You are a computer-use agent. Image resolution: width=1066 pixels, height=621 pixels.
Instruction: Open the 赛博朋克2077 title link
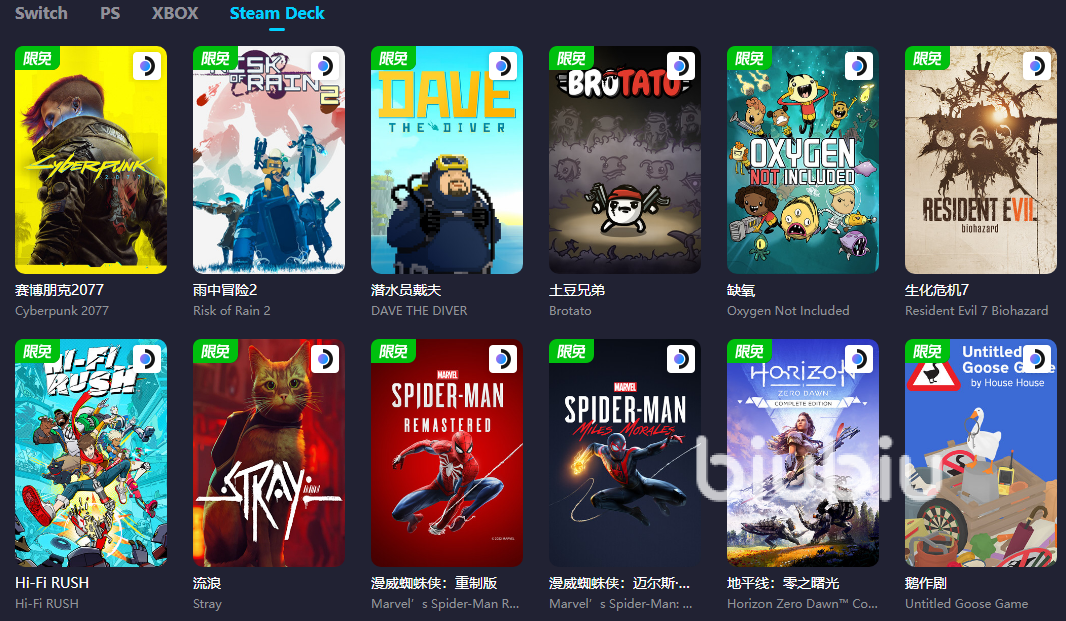tap(59, 290)
